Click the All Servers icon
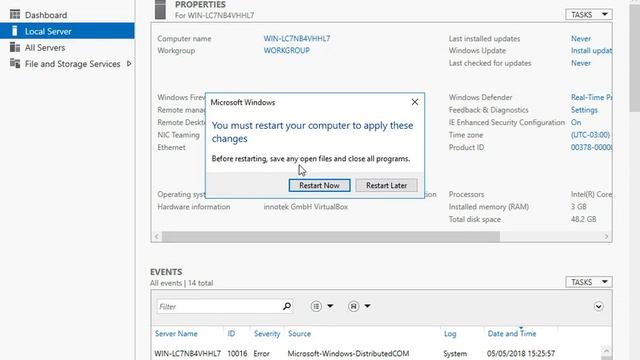 click(x=15, y=47)
